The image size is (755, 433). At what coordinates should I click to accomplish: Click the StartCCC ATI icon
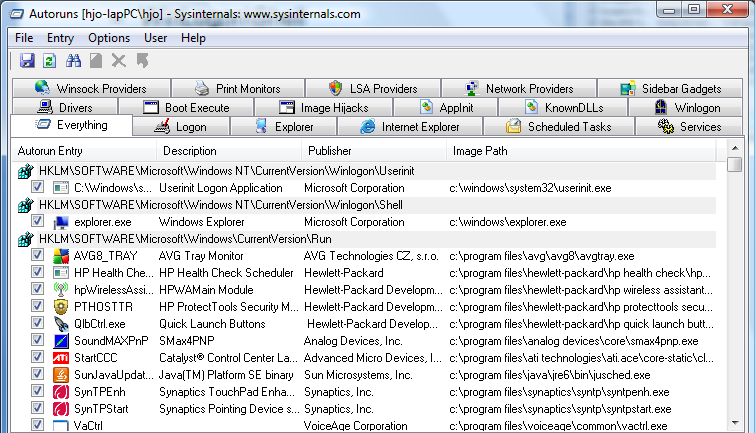point(61,358)
